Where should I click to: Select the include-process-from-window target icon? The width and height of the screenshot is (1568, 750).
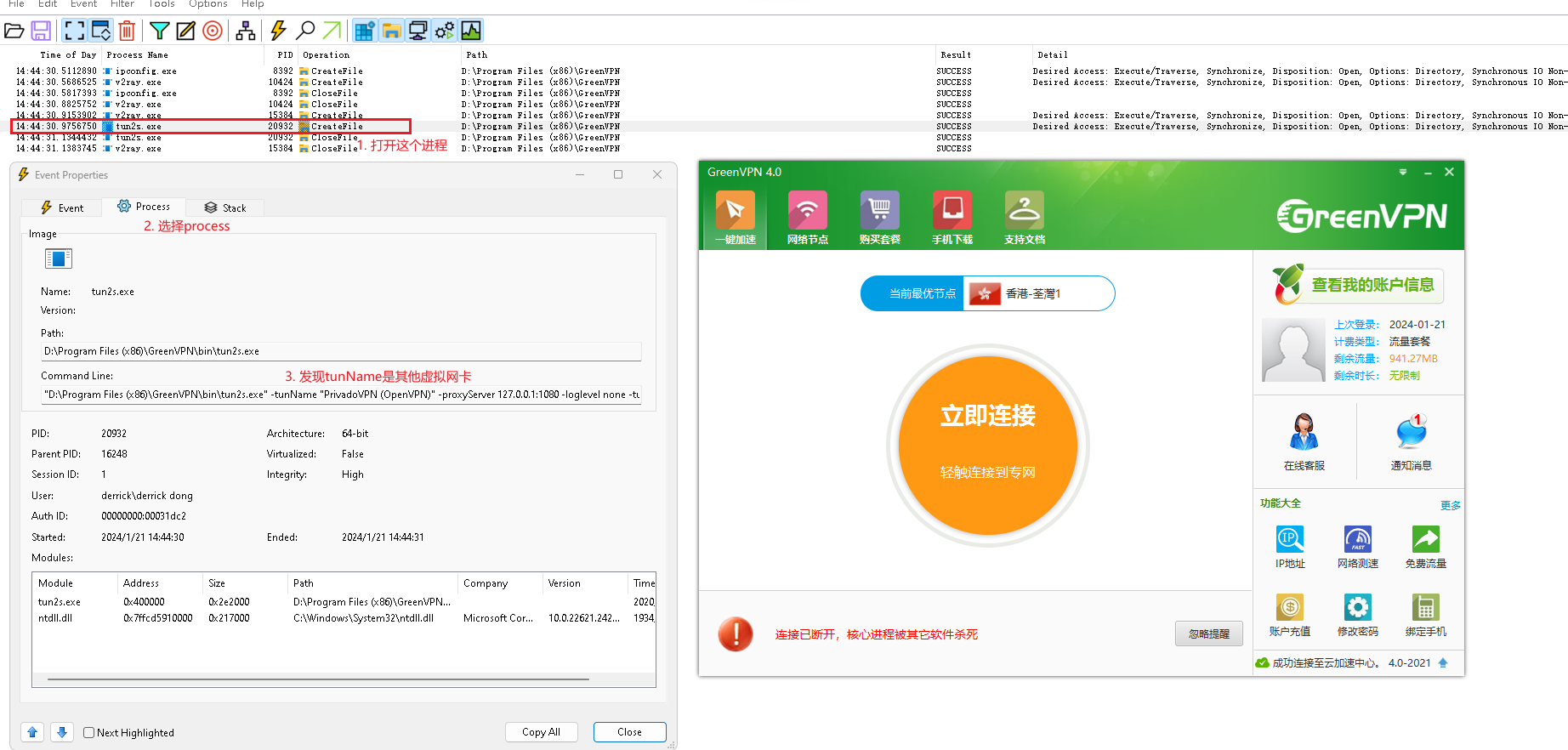click(x=213, y=31)
